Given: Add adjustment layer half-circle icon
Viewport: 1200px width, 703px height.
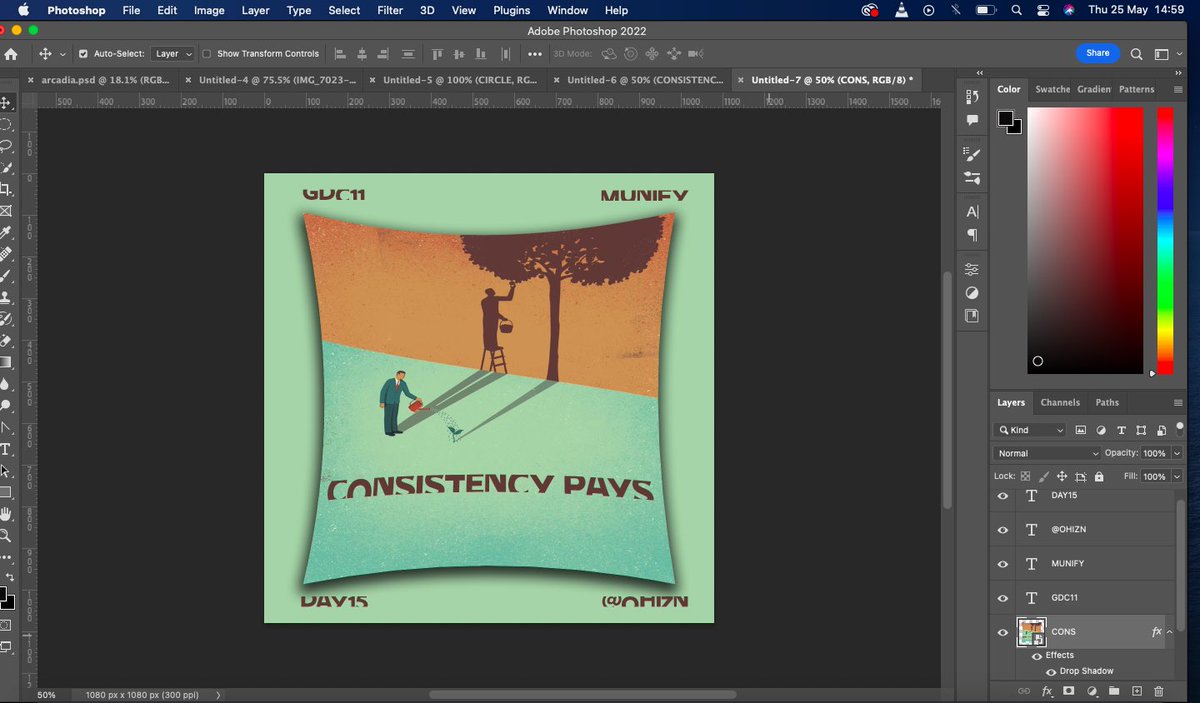Looking at the screenshot, I should pyautogui.click(x=1092, y=691).
